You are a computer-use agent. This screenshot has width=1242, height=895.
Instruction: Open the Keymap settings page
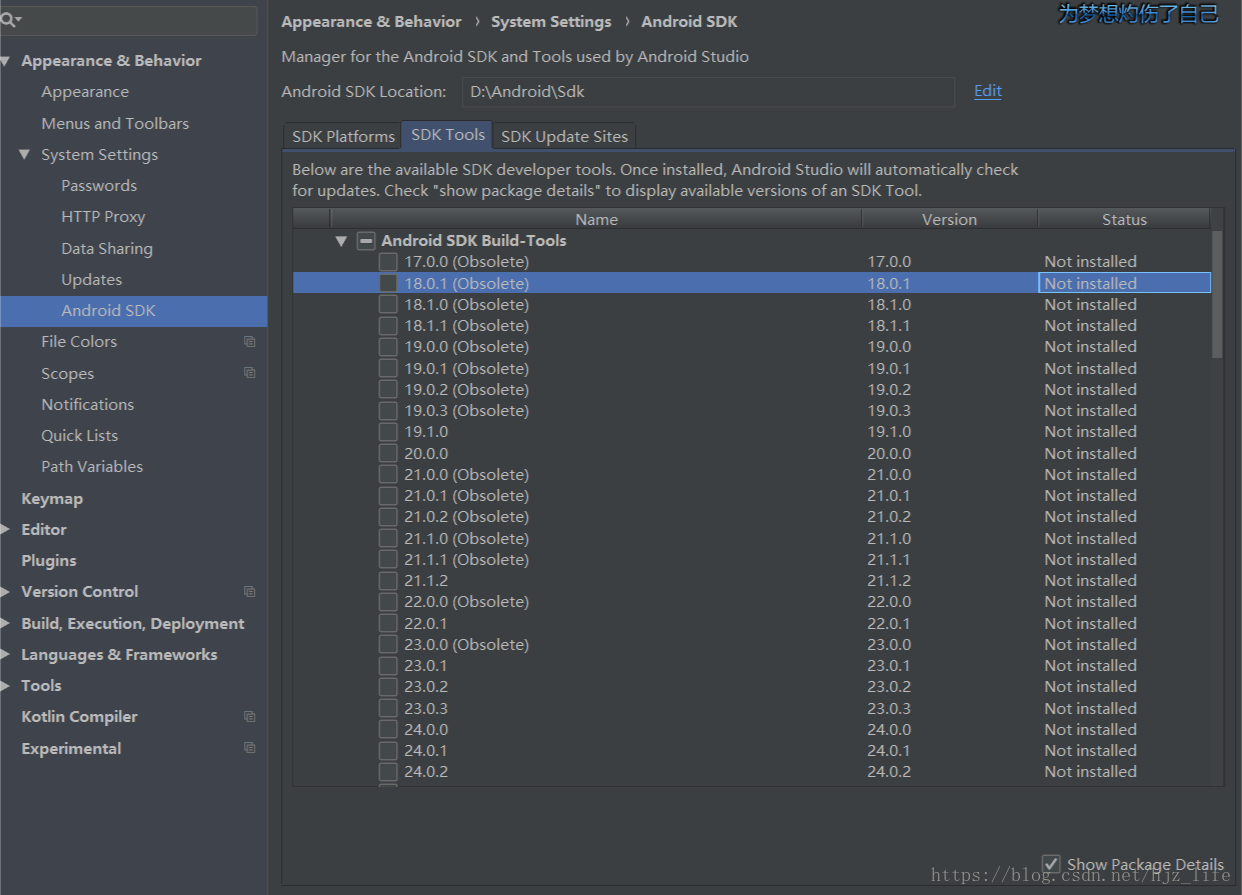(x=52, y=498)
